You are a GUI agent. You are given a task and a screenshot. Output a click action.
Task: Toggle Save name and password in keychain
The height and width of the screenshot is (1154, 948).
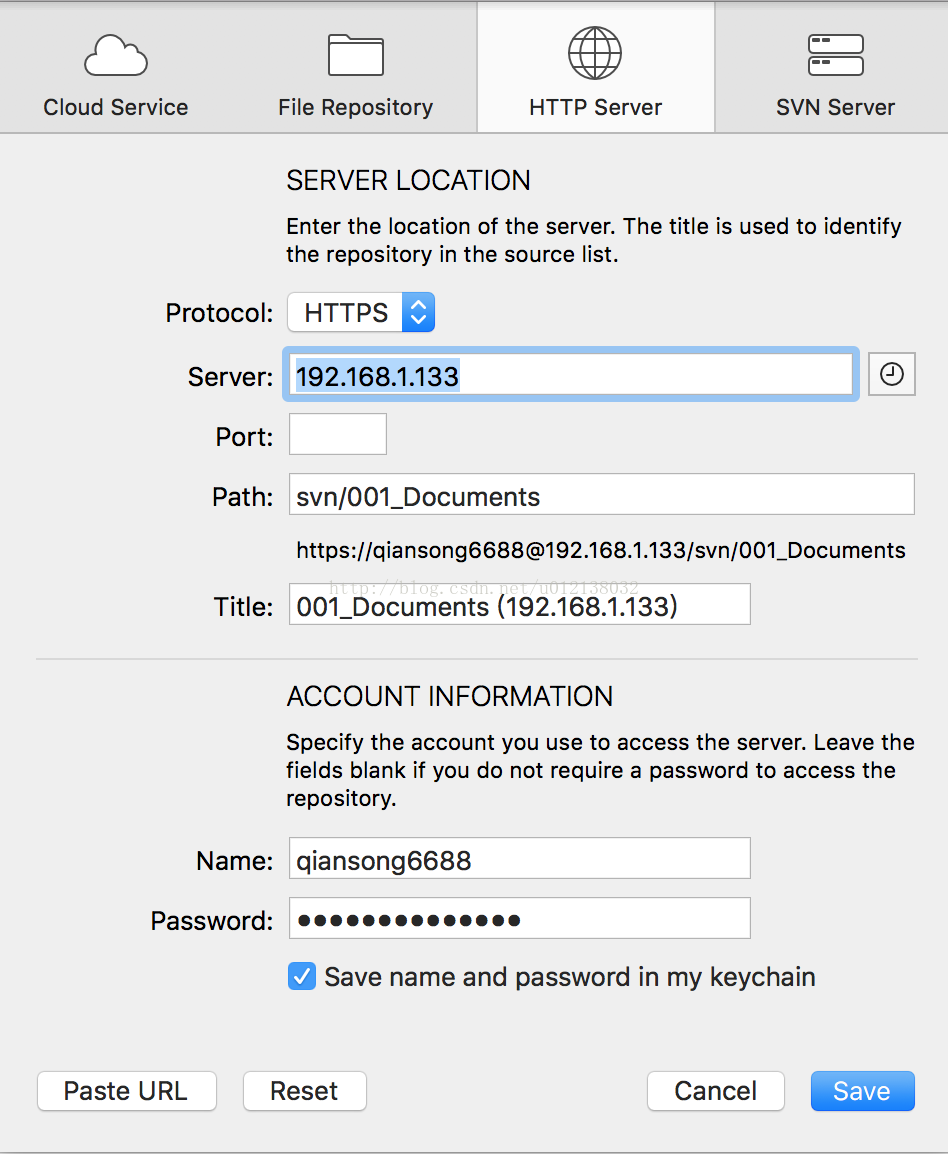[x=302, y=977]
